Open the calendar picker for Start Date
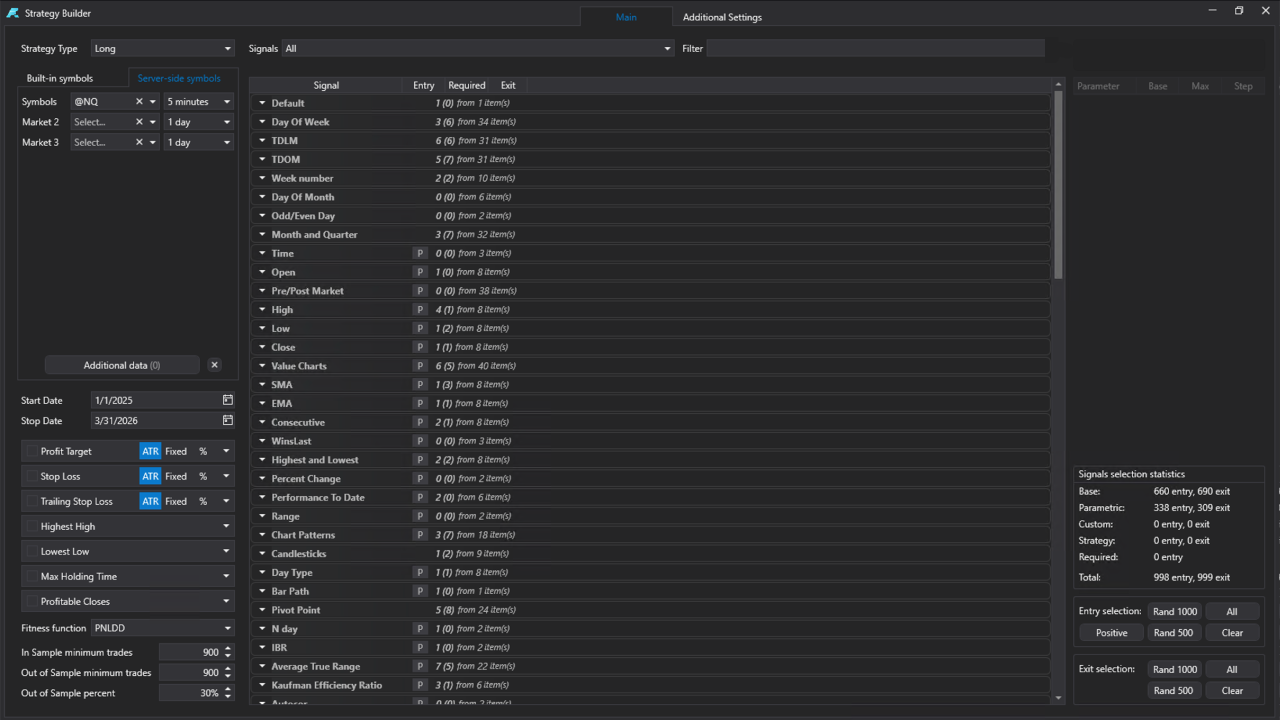 pyautogui.click(x=227, y=400)
